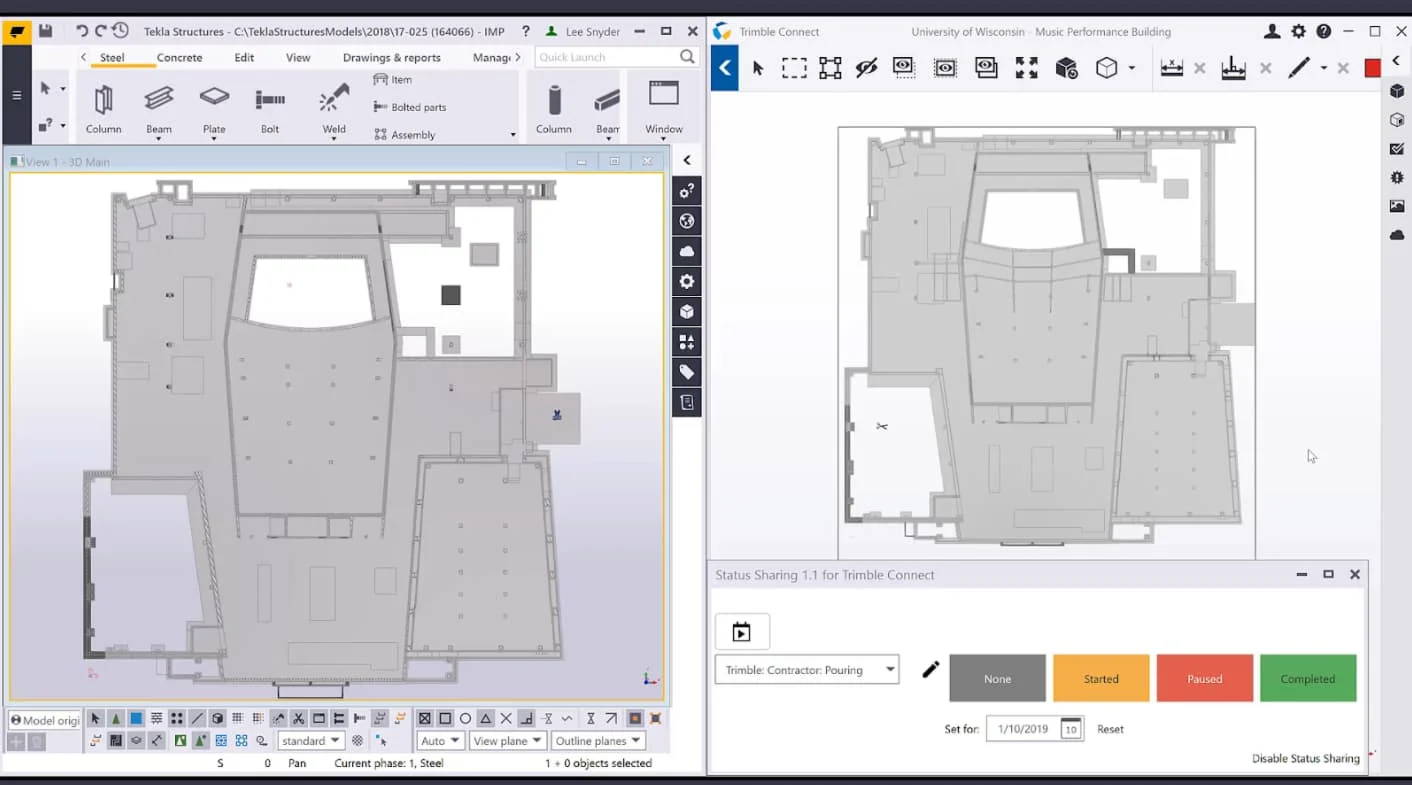Save the Tekla model with disk icon
The image size is (1412, 785).
[x=45, y=31]
